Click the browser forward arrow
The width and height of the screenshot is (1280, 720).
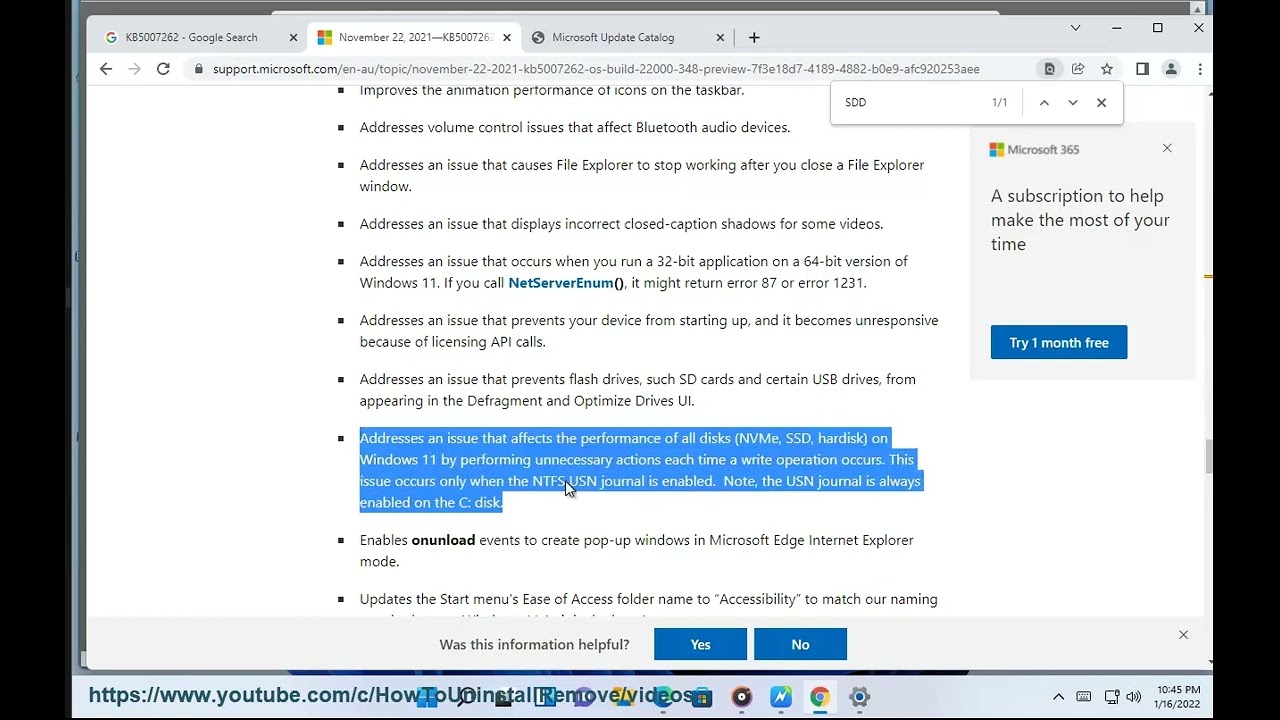click(134, 69)
